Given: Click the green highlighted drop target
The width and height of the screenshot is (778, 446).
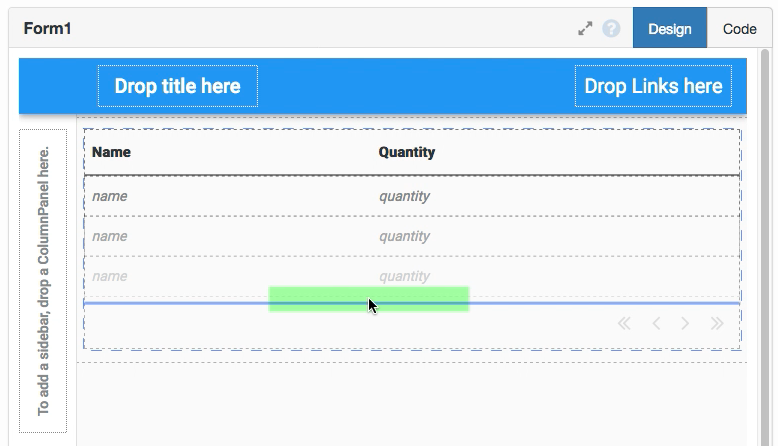Looking at the screenshot, I should (x=368, y=299).
